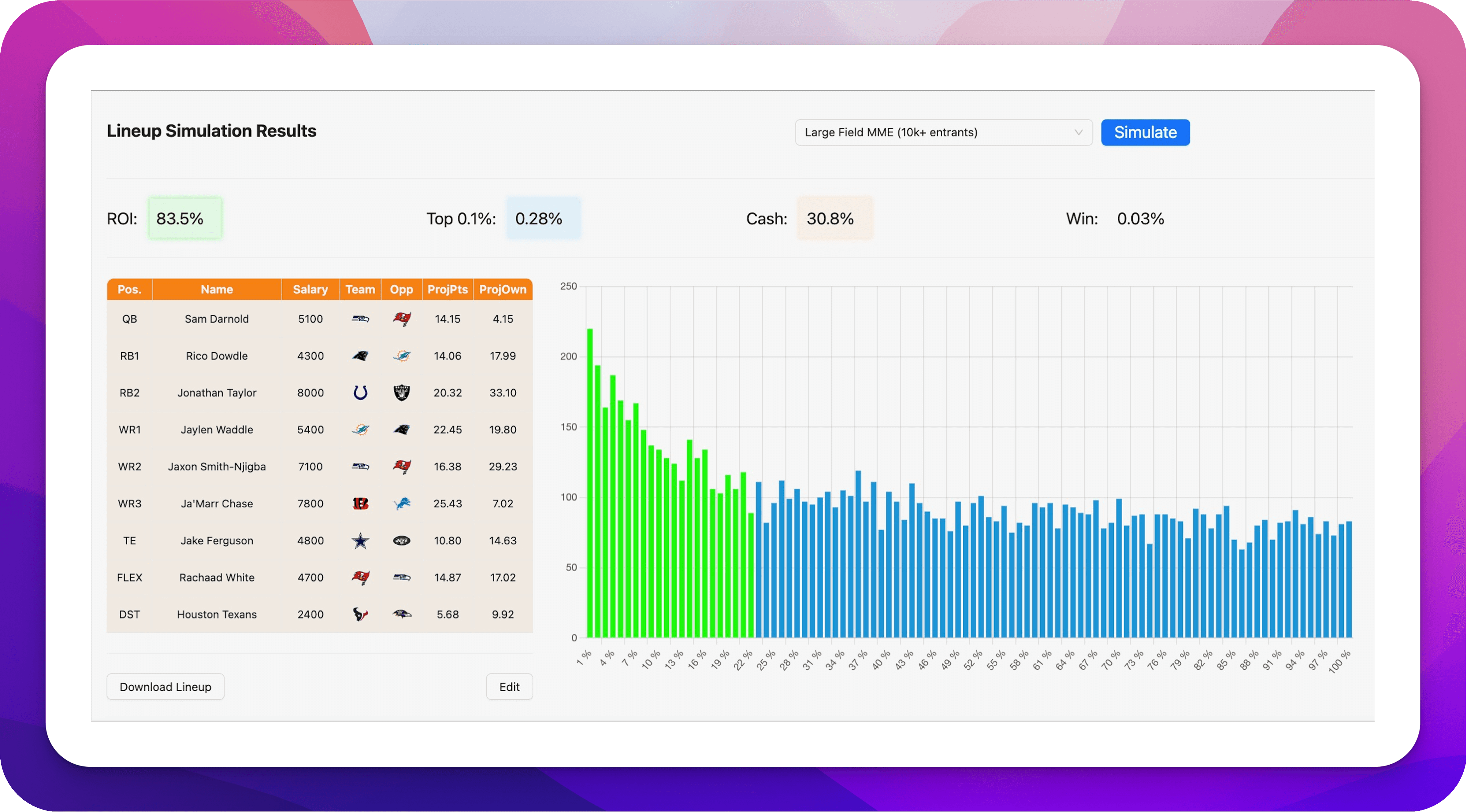Click the ProjPts column header
Viewport: 1467px width, 812px height.
tap(448, 289)
